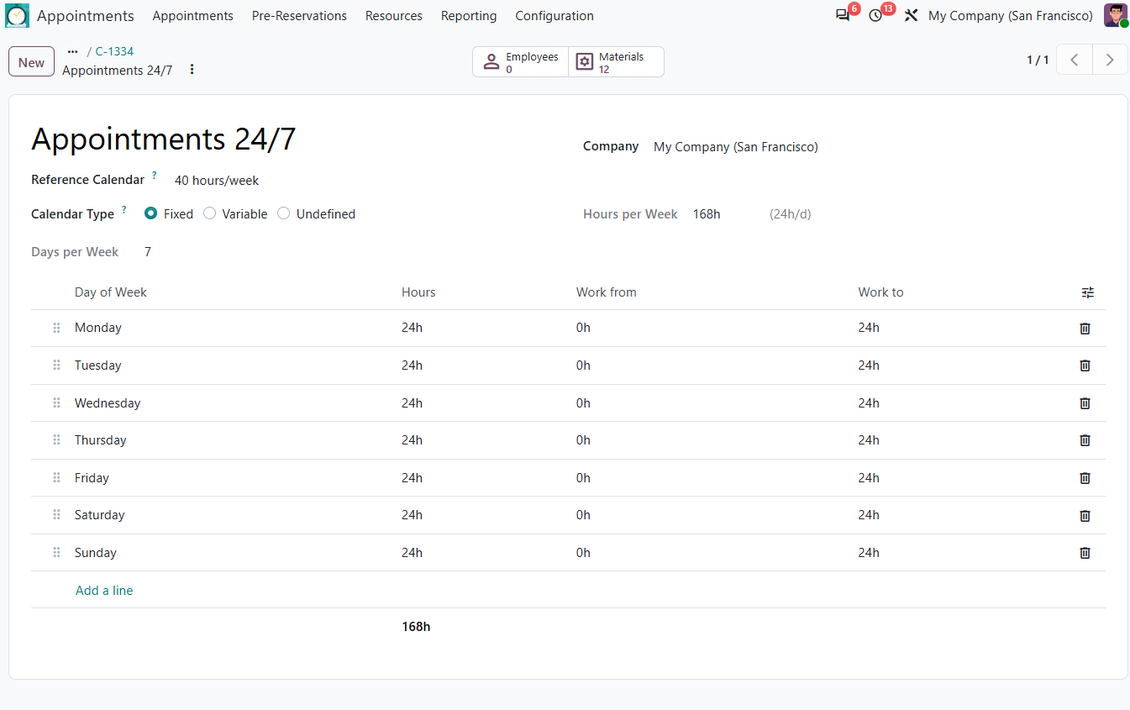Image resolution: width=1130 pixels, height=710 pixels.
Task: Delete the Thursday line
Action: (1085, 440)
